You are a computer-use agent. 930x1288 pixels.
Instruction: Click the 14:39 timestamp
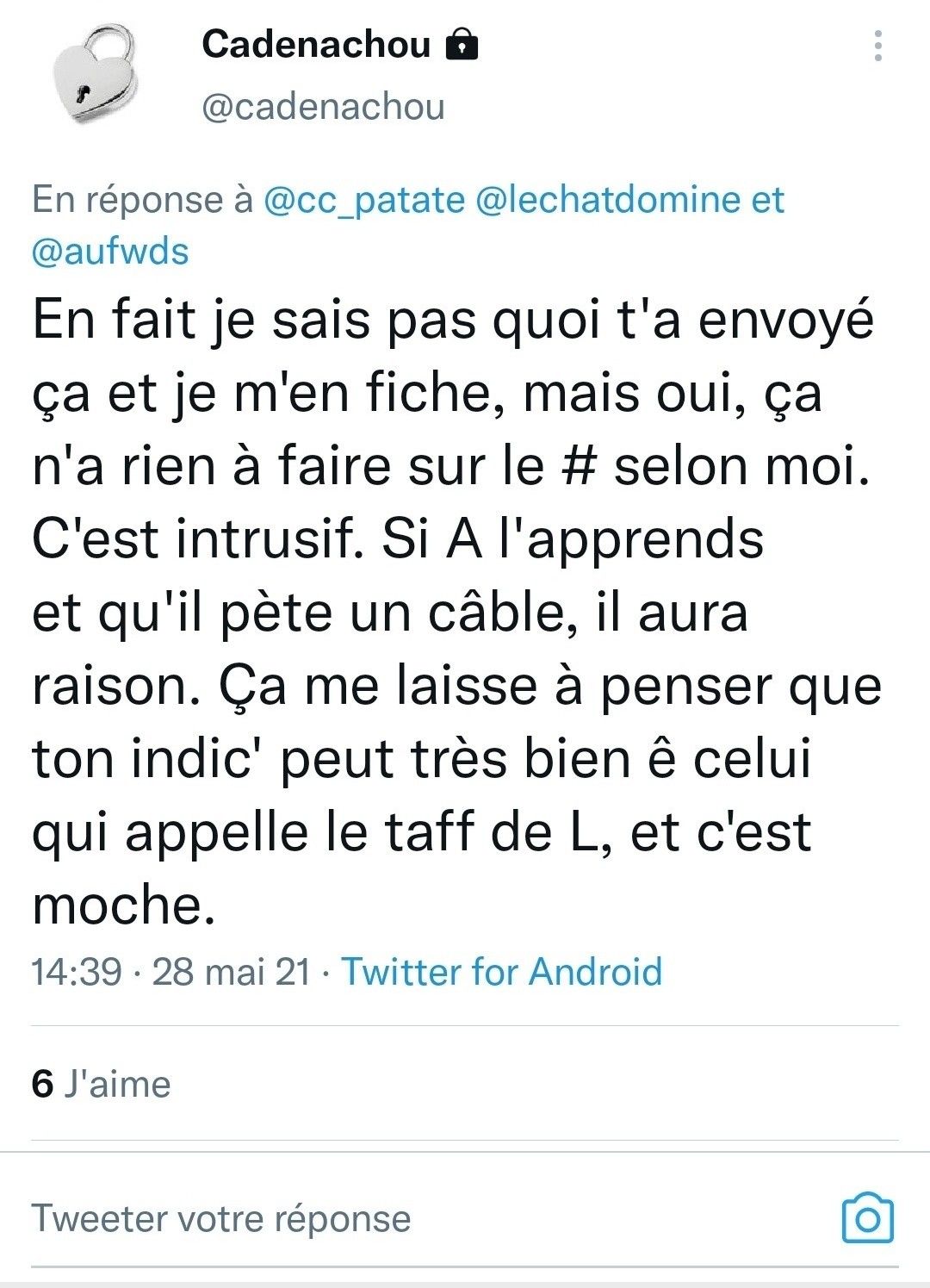pyautogui.click(x=76, y=972)
